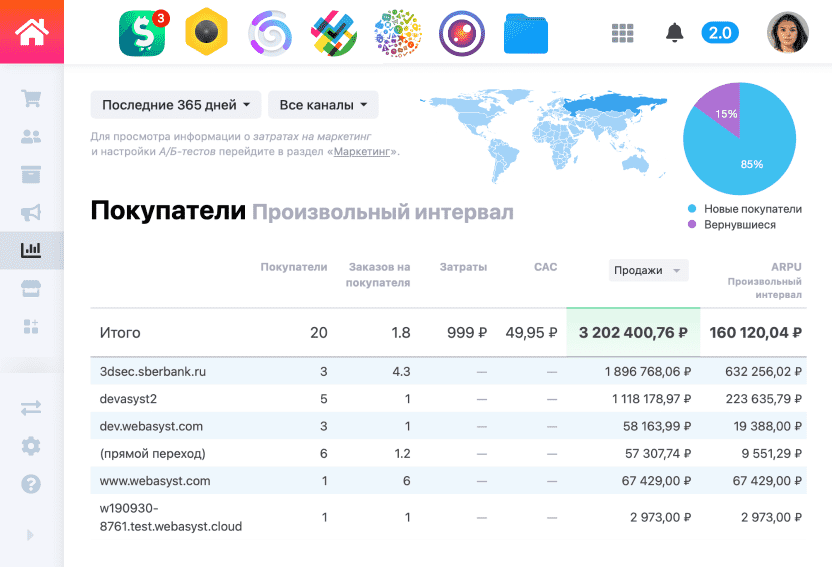Select row 'w190930-8761.test.webasyst.cloud'
The image size is (832, 567).
pyautogui.click(x=448, y=517)
